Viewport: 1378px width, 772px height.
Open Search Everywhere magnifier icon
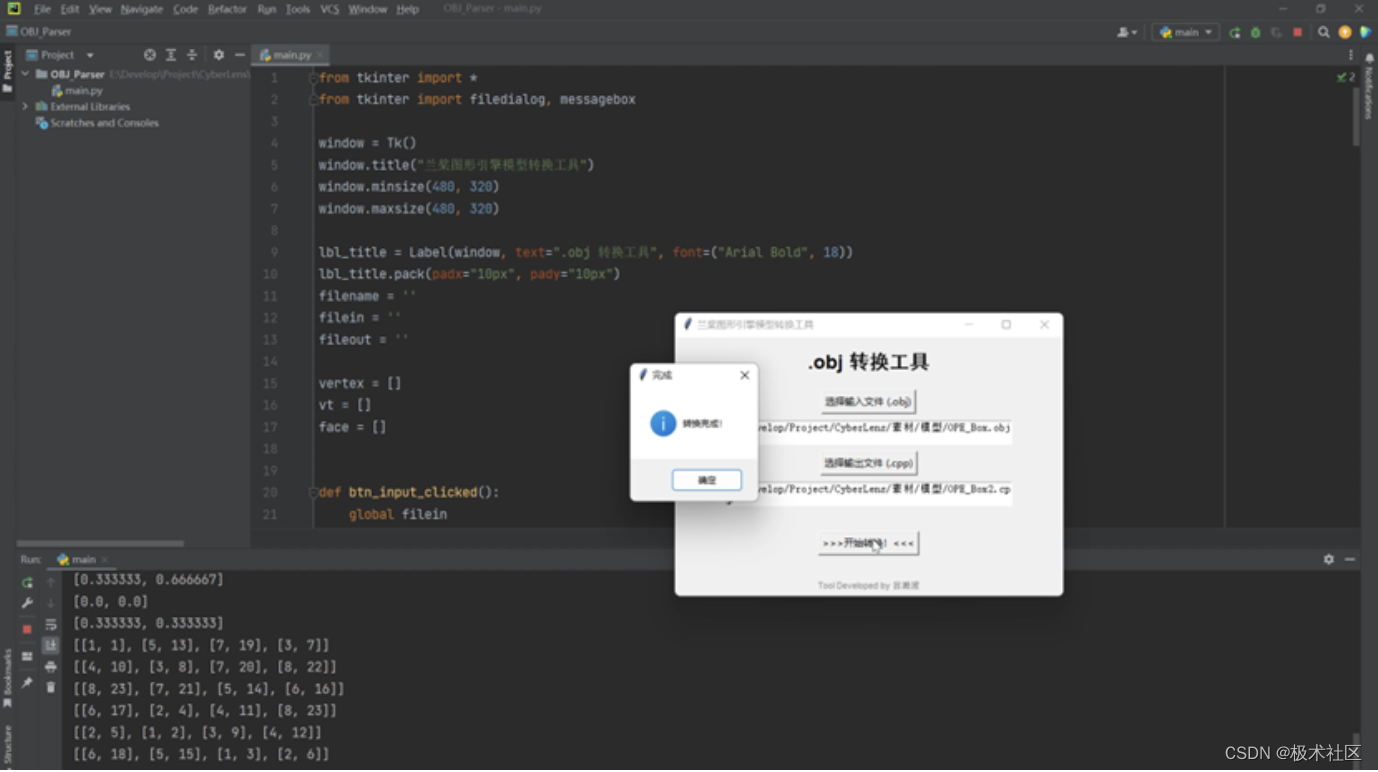[x=1324, y=32]
